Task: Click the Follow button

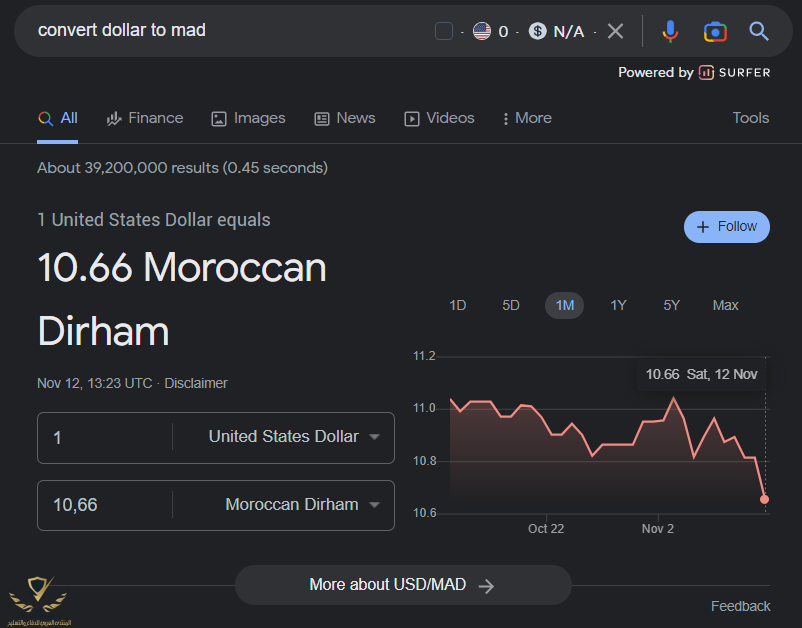Action: 727,227
